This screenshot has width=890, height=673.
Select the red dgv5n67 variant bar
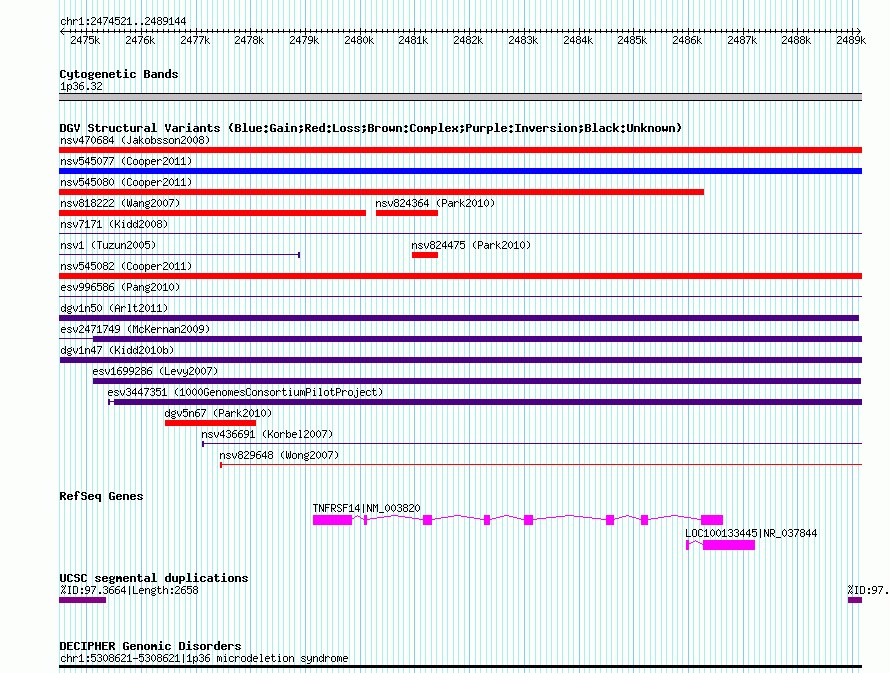211,423
